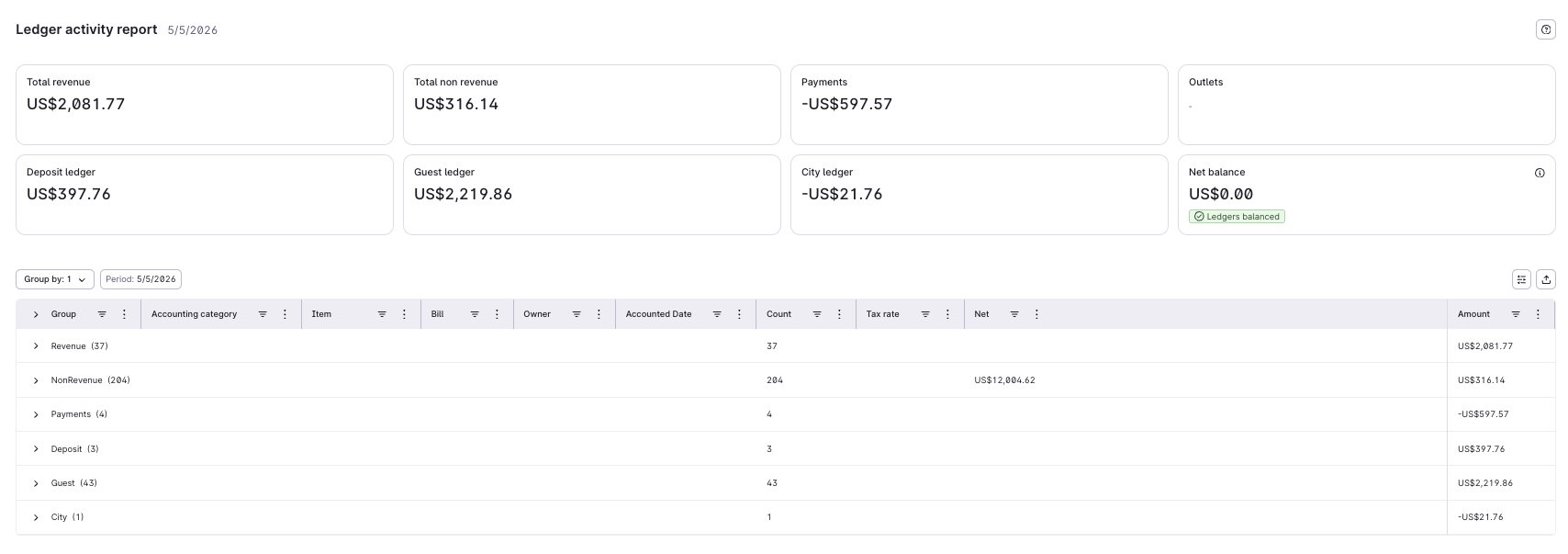This screenshot has height=554, width=1568.
Task: Select the Total revenue card
Action: pyautogui.click(x=205, y=105)
